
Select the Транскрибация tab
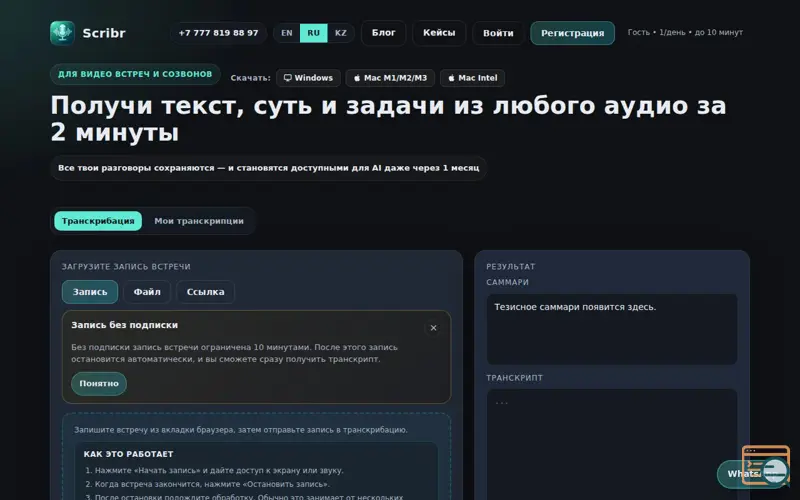pos(98,221)
